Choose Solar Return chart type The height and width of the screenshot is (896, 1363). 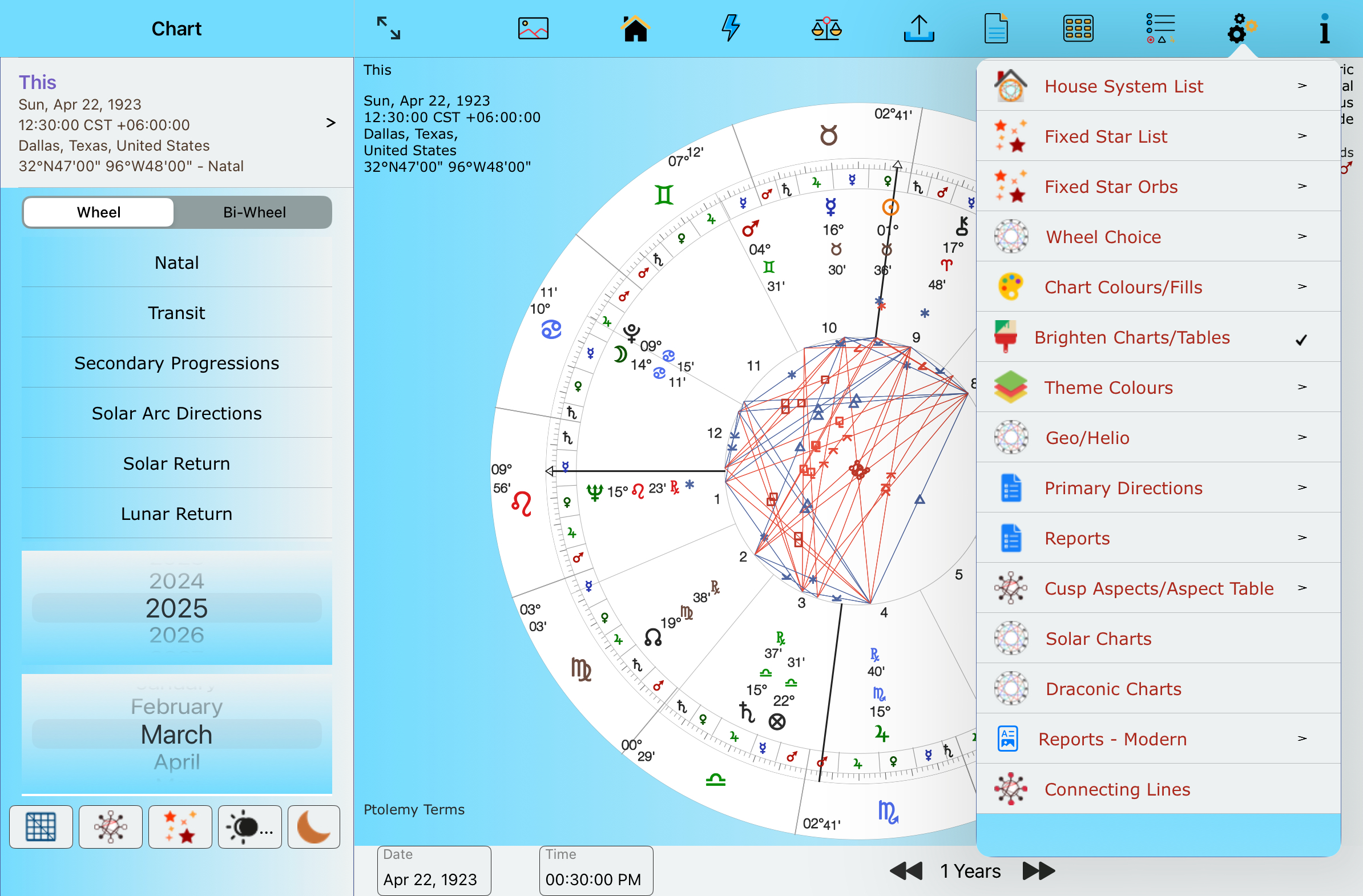point(176,463)
